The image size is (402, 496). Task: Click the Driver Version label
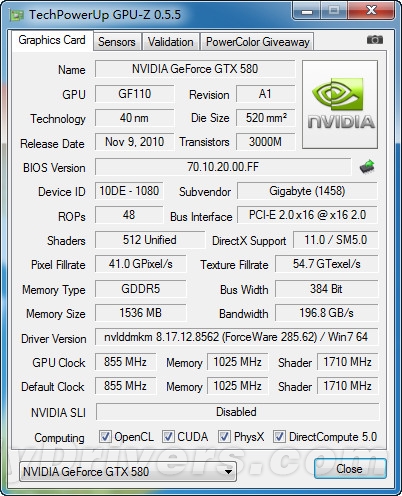point(54,339)
